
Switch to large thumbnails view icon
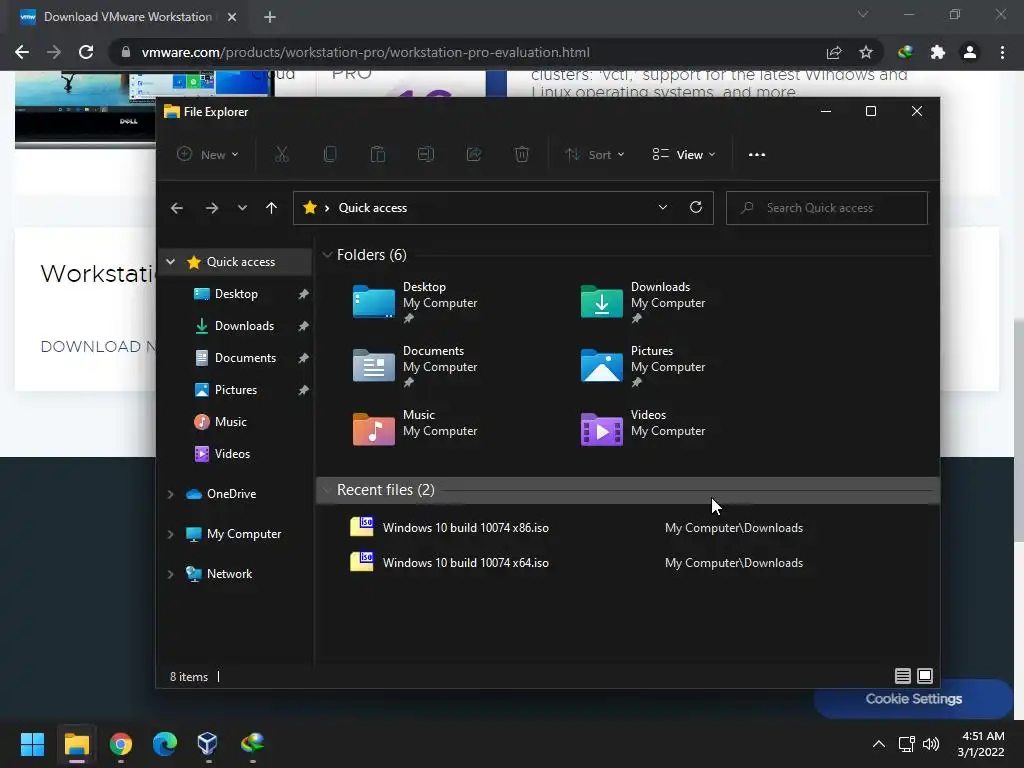click(925, 676)
